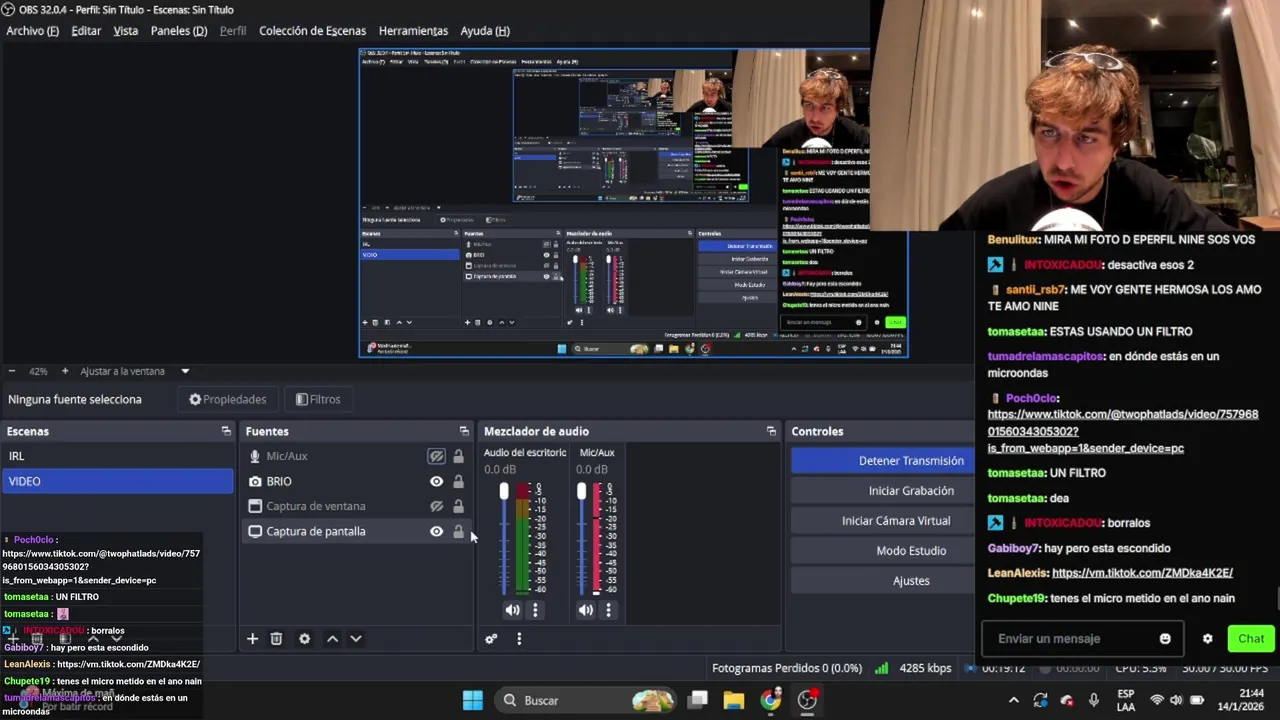1280x720 pixels.
Task: Click the battery icon in the system tray
Action: [1197, 700]
